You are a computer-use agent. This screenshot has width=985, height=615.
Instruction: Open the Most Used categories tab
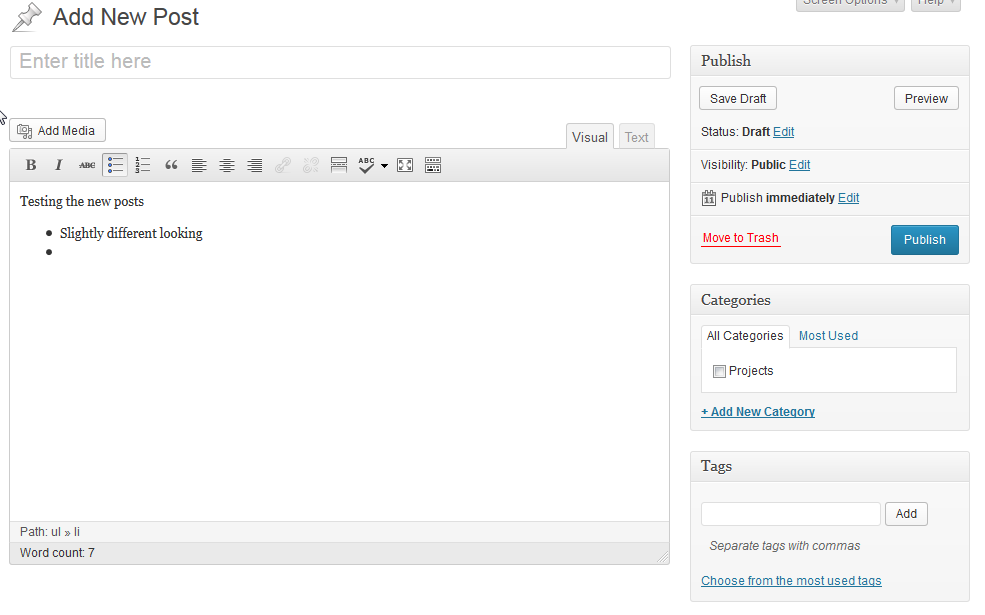click(x=828, y=336)
